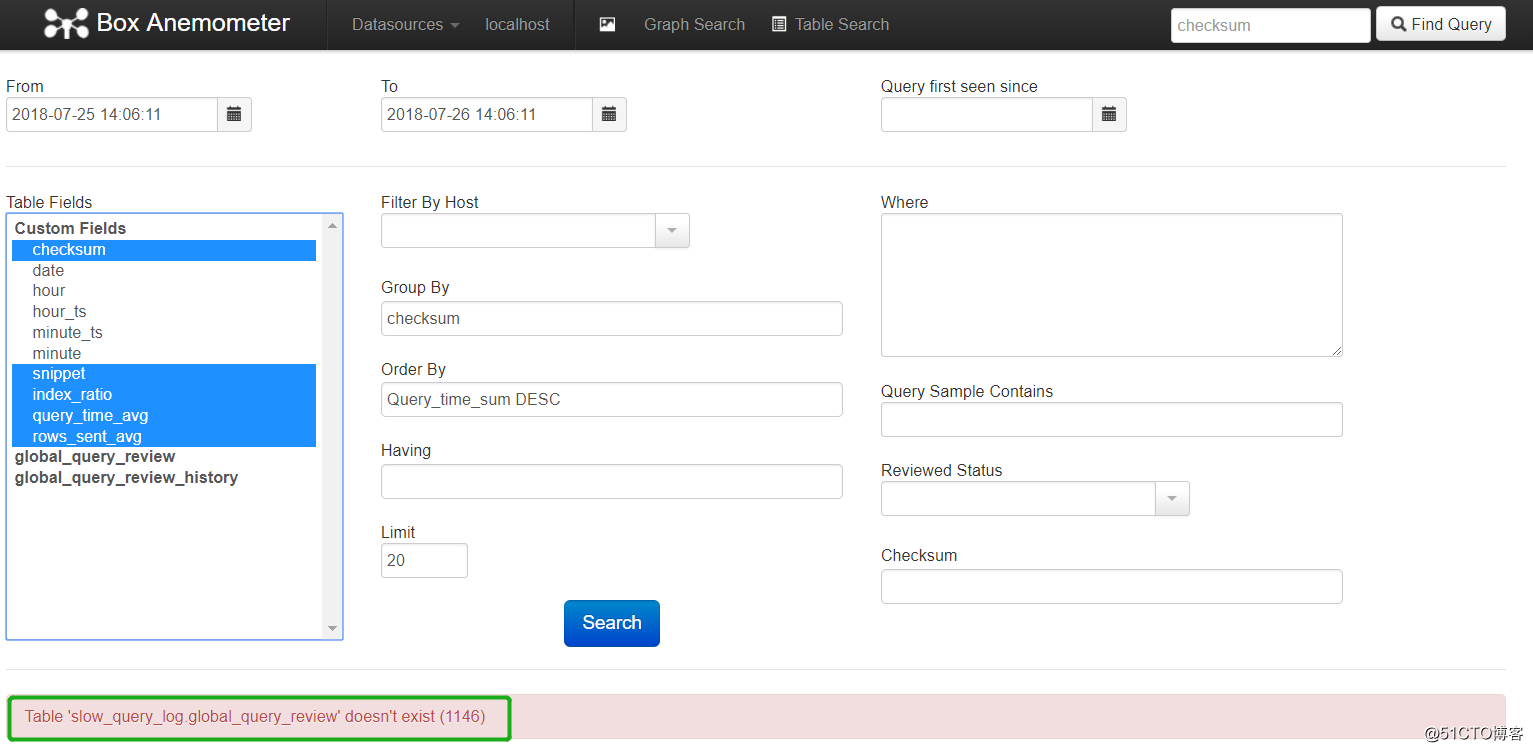Image resolution: width=1533 pixels, height=752 pixels.
Task: Open the From date calendar picker
Action: tap(234, 114)
